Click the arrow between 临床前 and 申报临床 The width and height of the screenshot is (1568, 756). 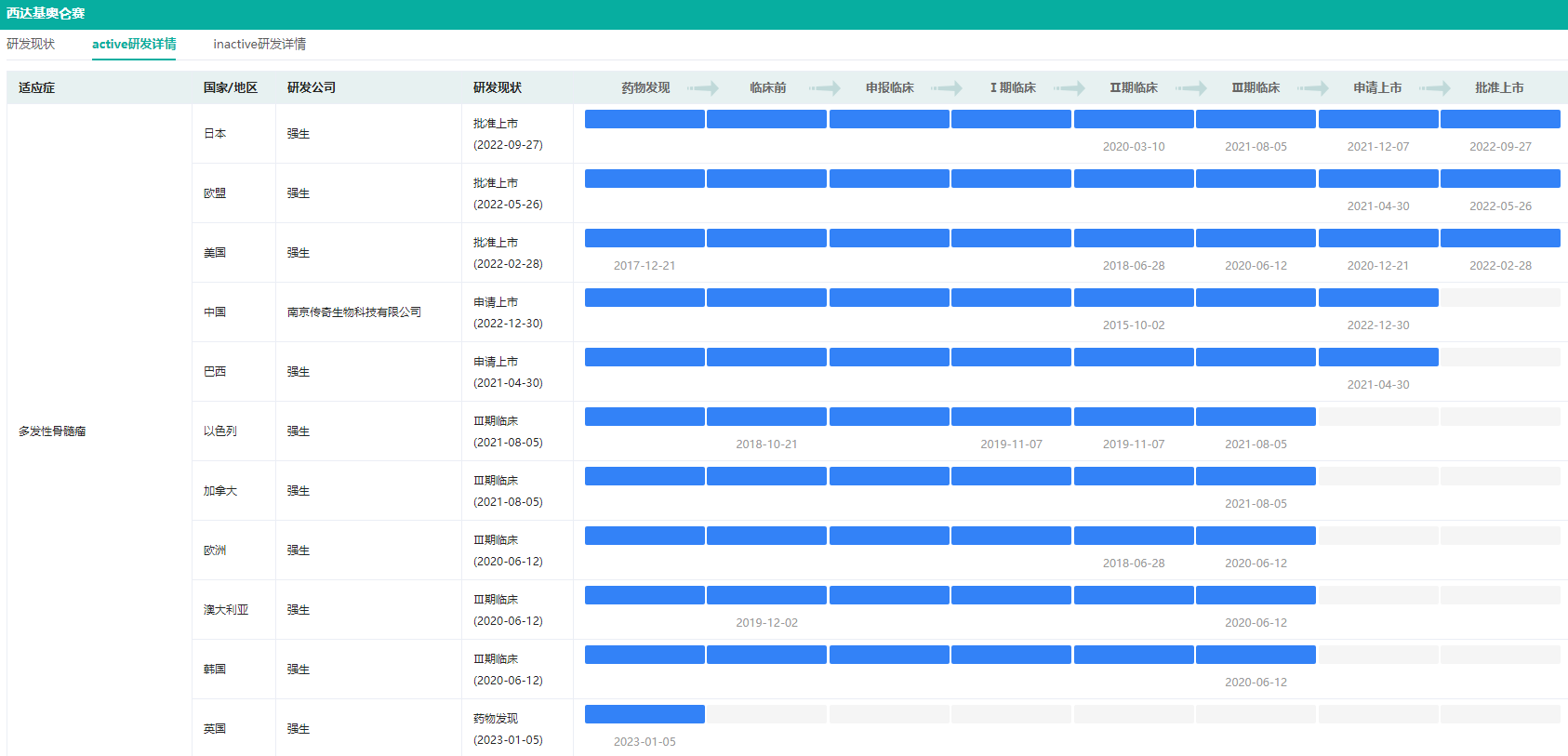click(825, 88)
